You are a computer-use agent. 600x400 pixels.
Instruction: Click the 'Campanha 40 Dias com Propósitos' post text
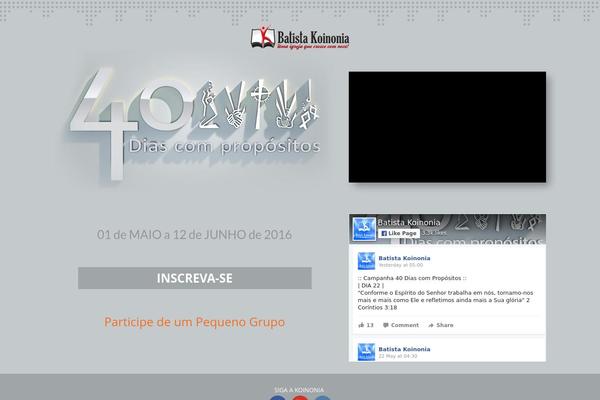click(x=412, y=278)
